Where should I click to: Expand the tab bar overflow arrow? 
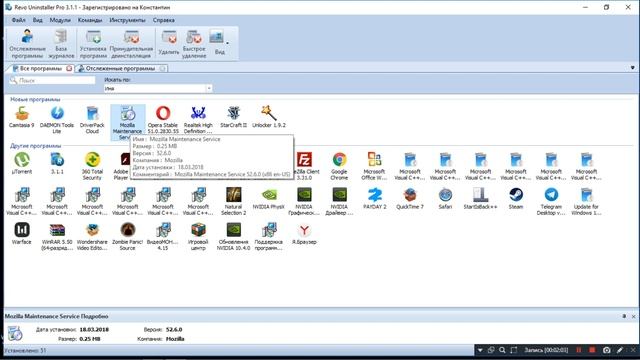click(x=632, y=68)
